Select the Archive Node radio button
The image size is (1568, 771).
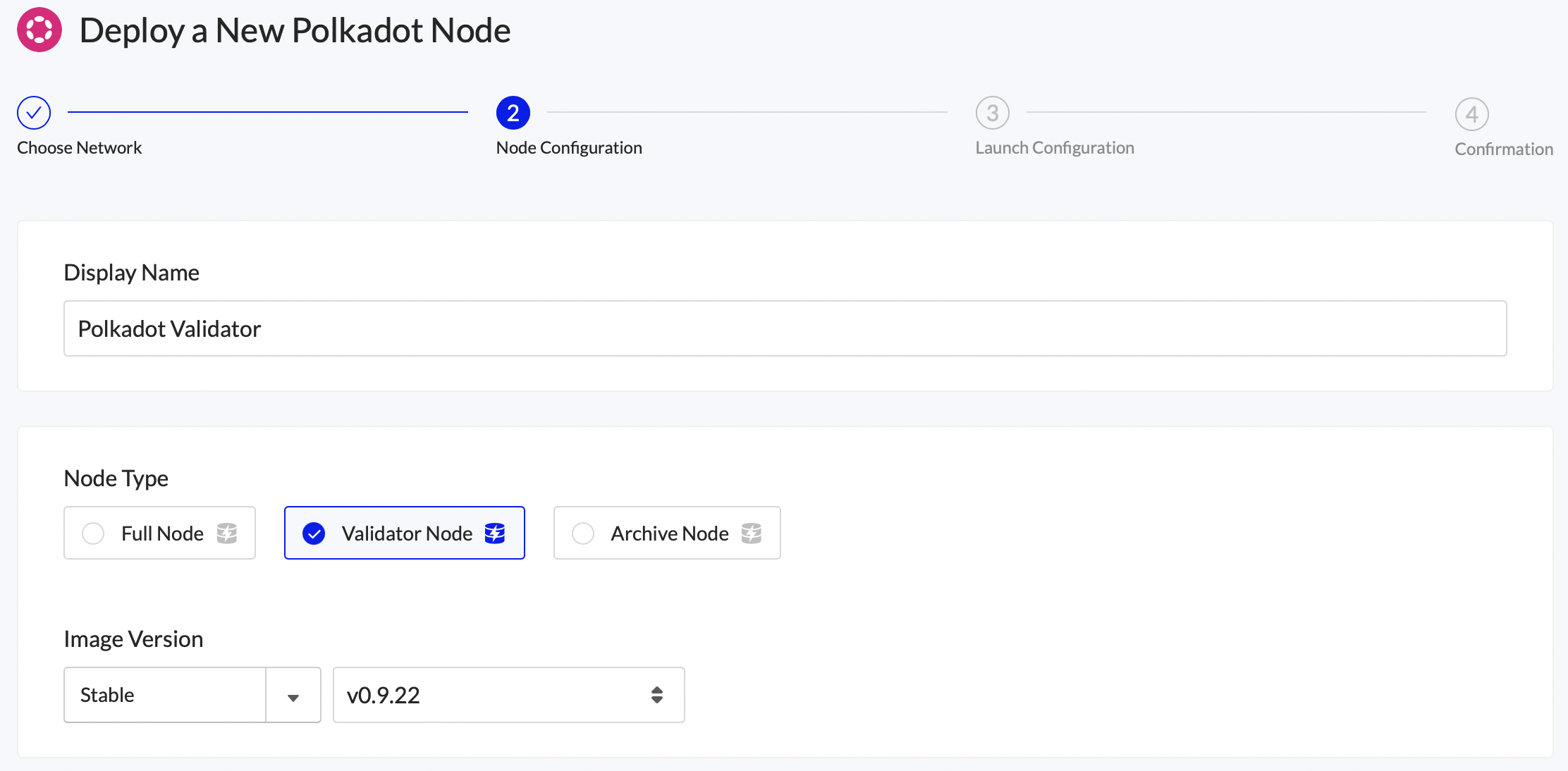[x=582, y=533]
